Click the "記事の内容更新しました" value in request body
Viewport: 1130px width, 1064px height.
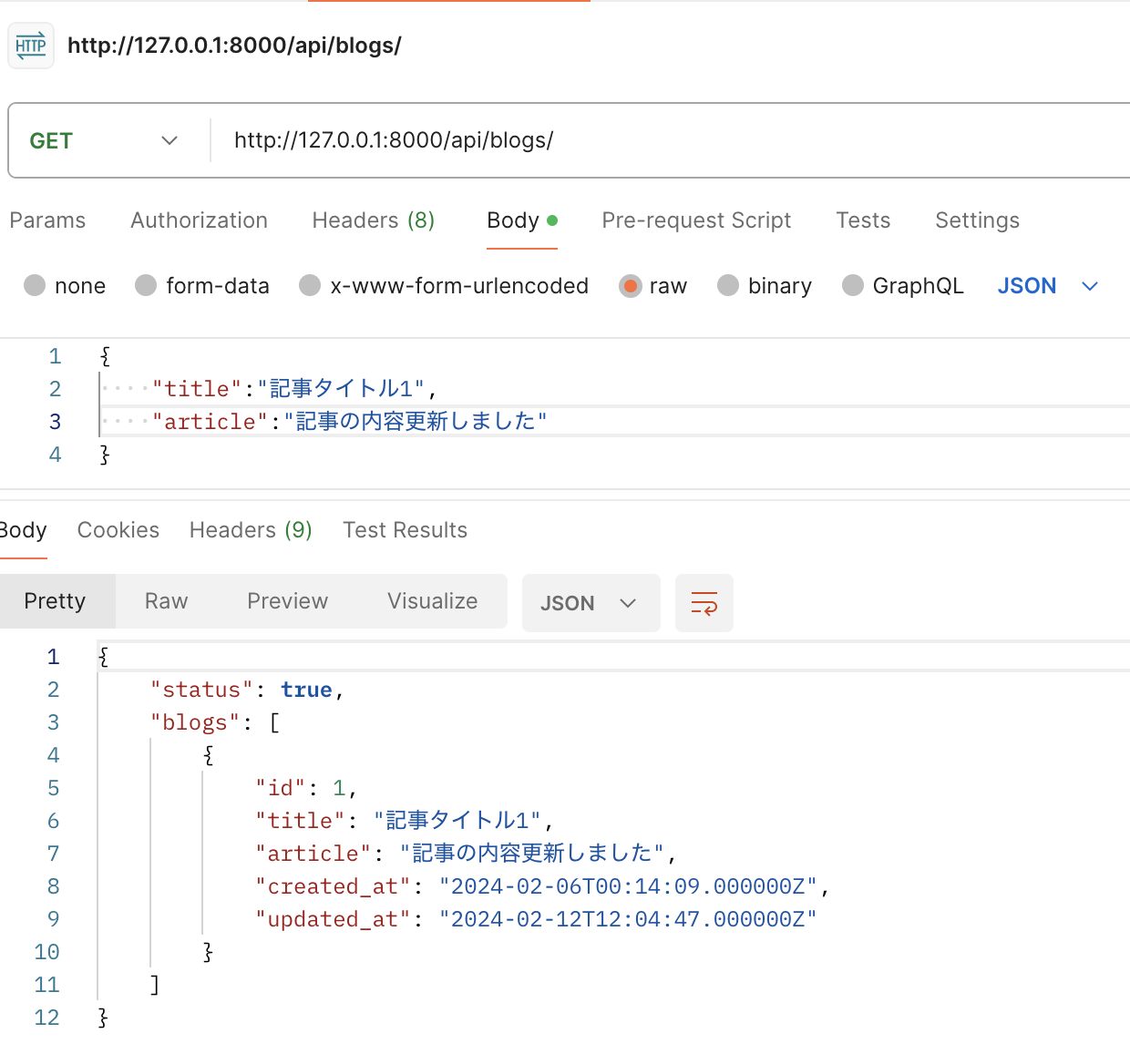coord(416,422)
